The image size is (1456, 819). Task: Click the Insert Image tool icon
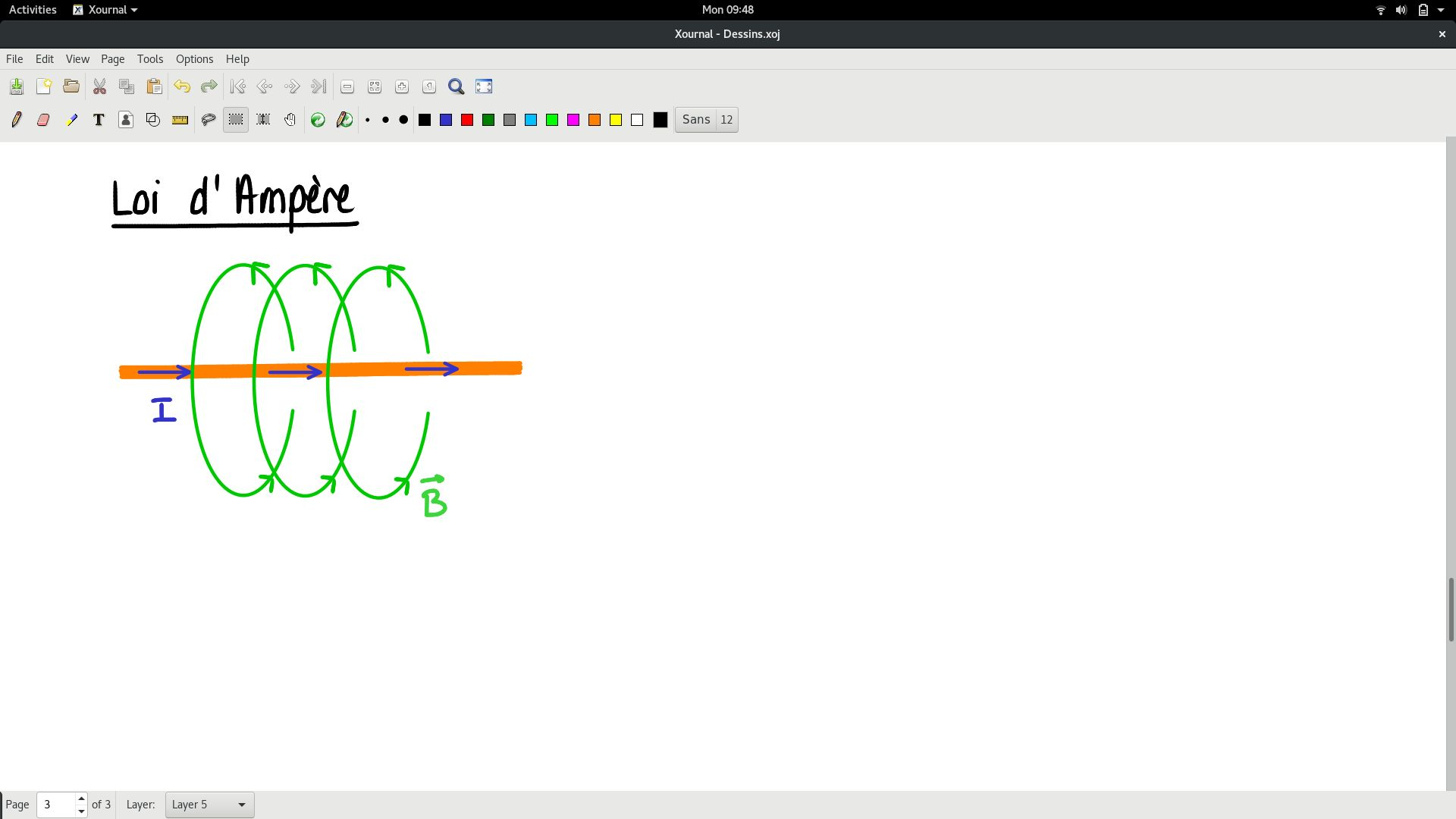pos(126,120)
